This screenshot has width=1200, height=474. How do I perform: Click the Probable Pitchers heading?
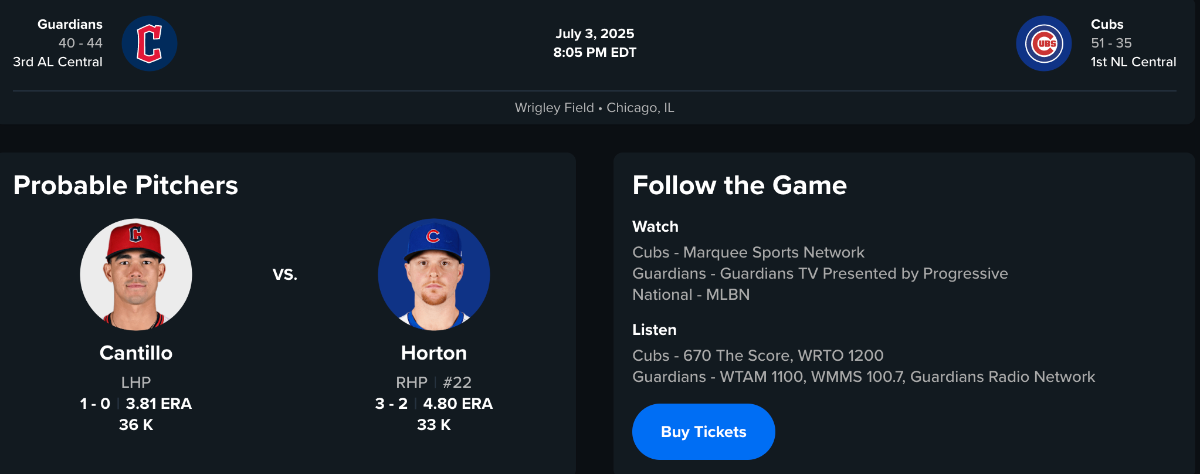126,185
